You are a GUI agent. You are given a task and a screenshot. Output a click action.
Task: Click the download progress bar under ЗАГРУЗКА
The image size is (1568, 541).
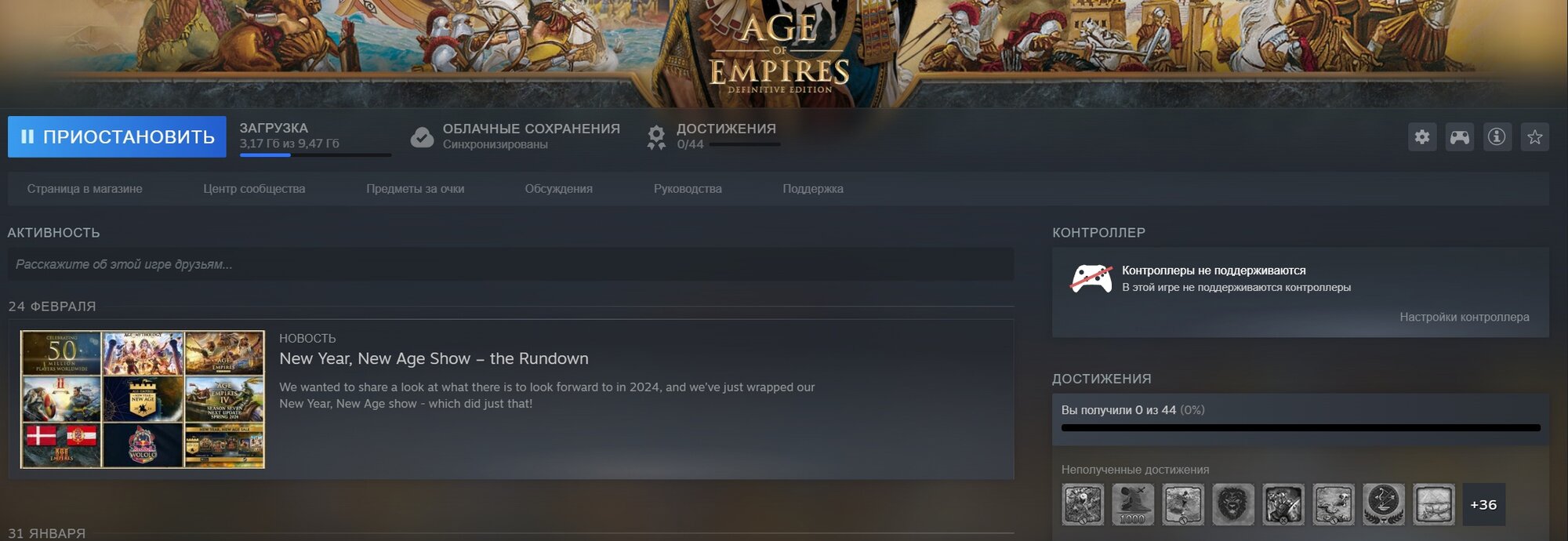(315, 155)
